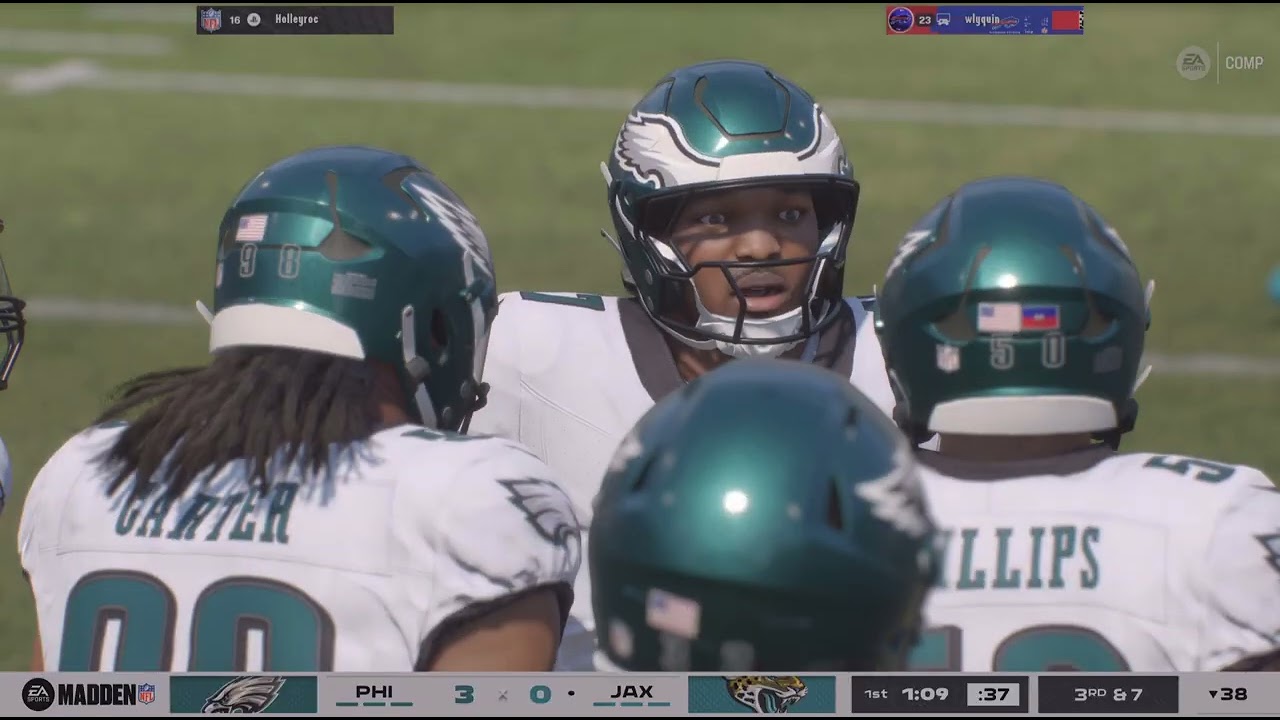The height and width of the screenshot is (720, 1280).
Task: Click the Buffalo Bills logo in wlyquin banner
Action: [x=901, y=20]
